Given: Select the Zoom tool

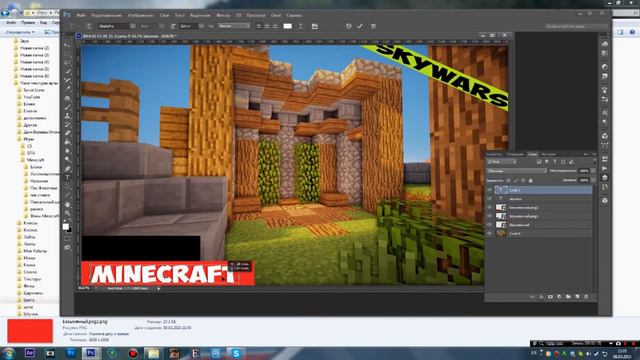Looking at the screenshot, I should click(x=67, y=213).
